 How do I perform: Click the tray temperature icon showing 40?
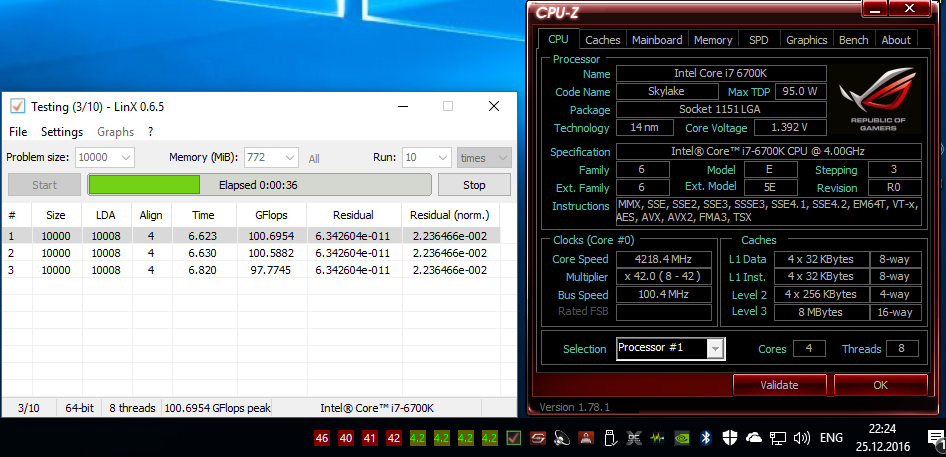[346, 438]
